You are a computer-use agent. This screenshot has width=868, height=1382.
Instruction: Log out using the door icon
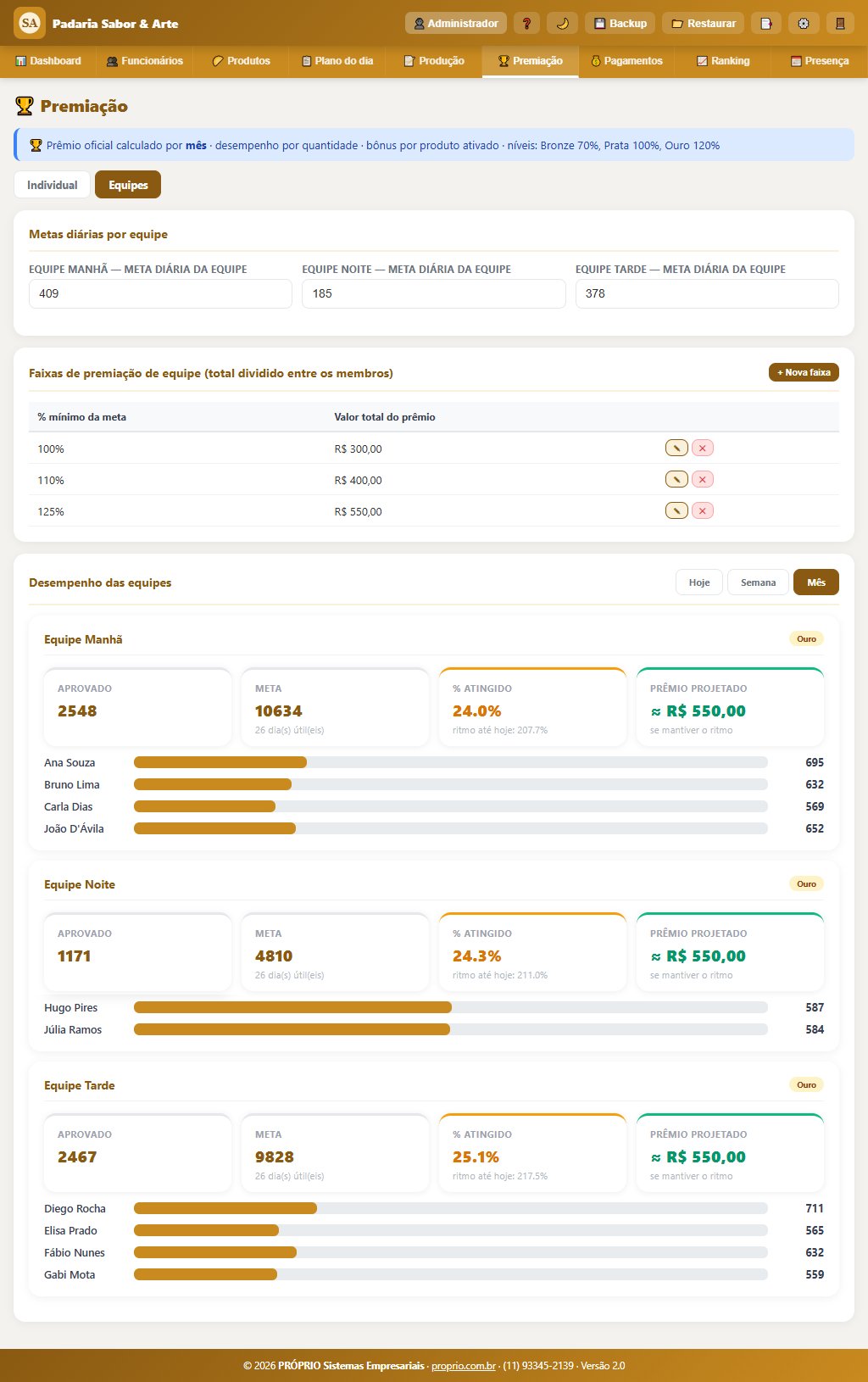[840, 23]
